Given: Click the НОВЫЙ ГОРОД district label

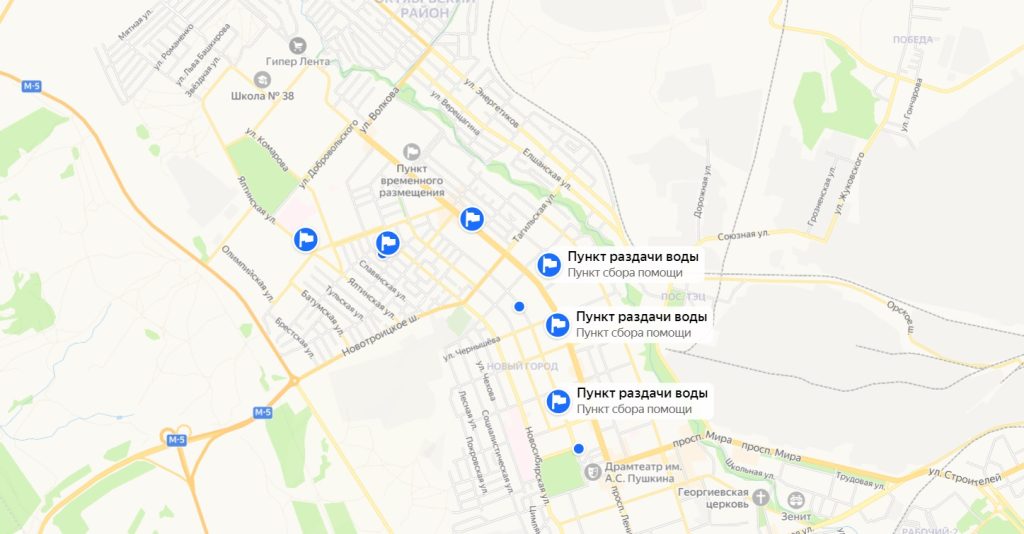Looking at the screenshot, I should [522, 366].
